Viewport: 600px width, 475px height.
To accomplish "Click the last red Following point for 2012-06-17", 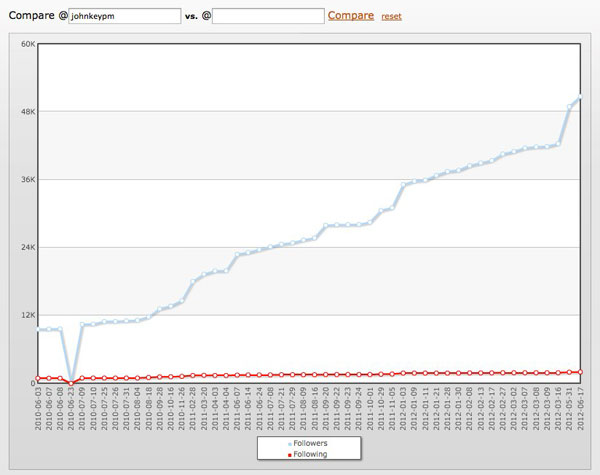I will click(580, 372).
